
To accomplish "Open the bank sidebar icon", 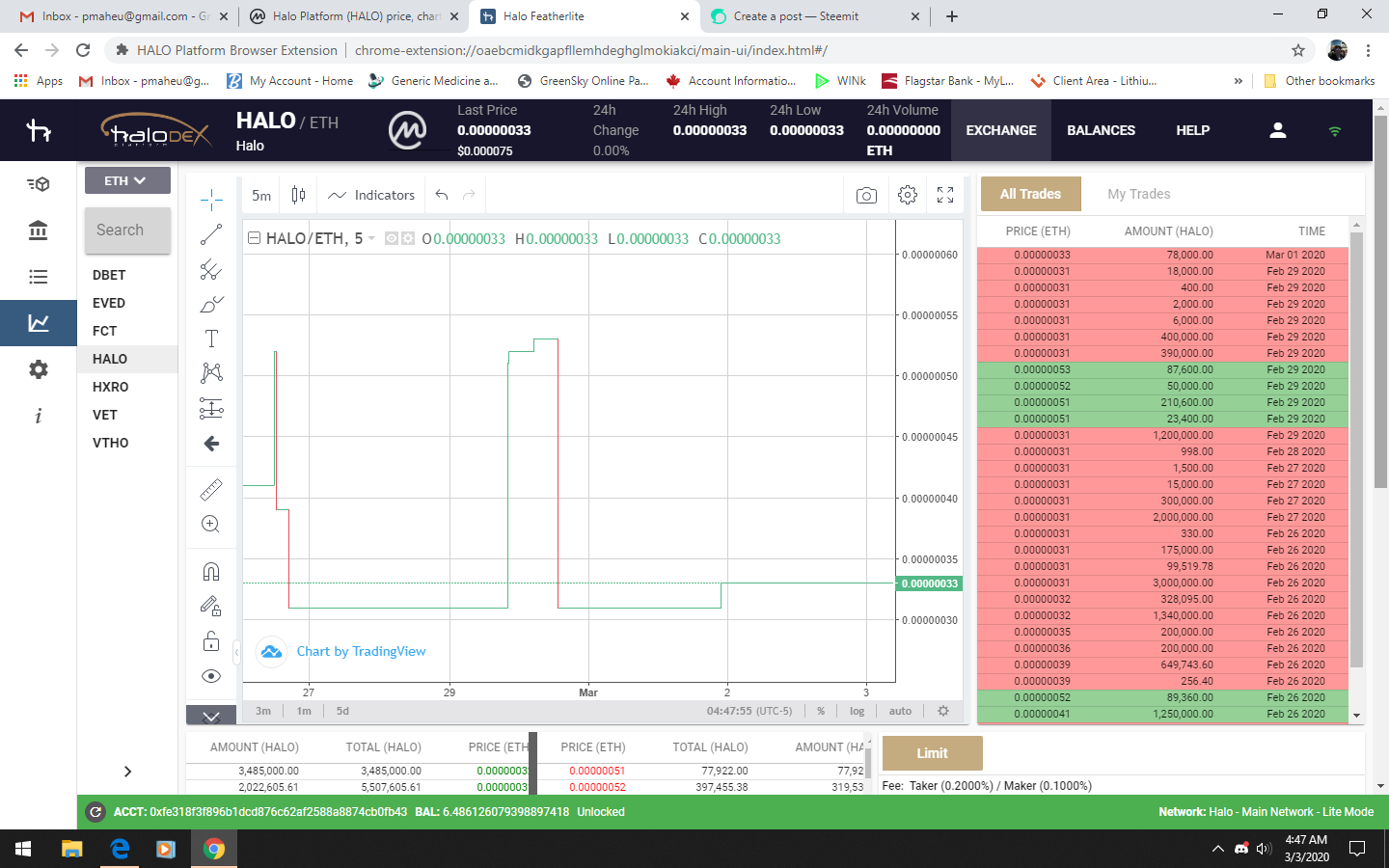I will 39,231.
